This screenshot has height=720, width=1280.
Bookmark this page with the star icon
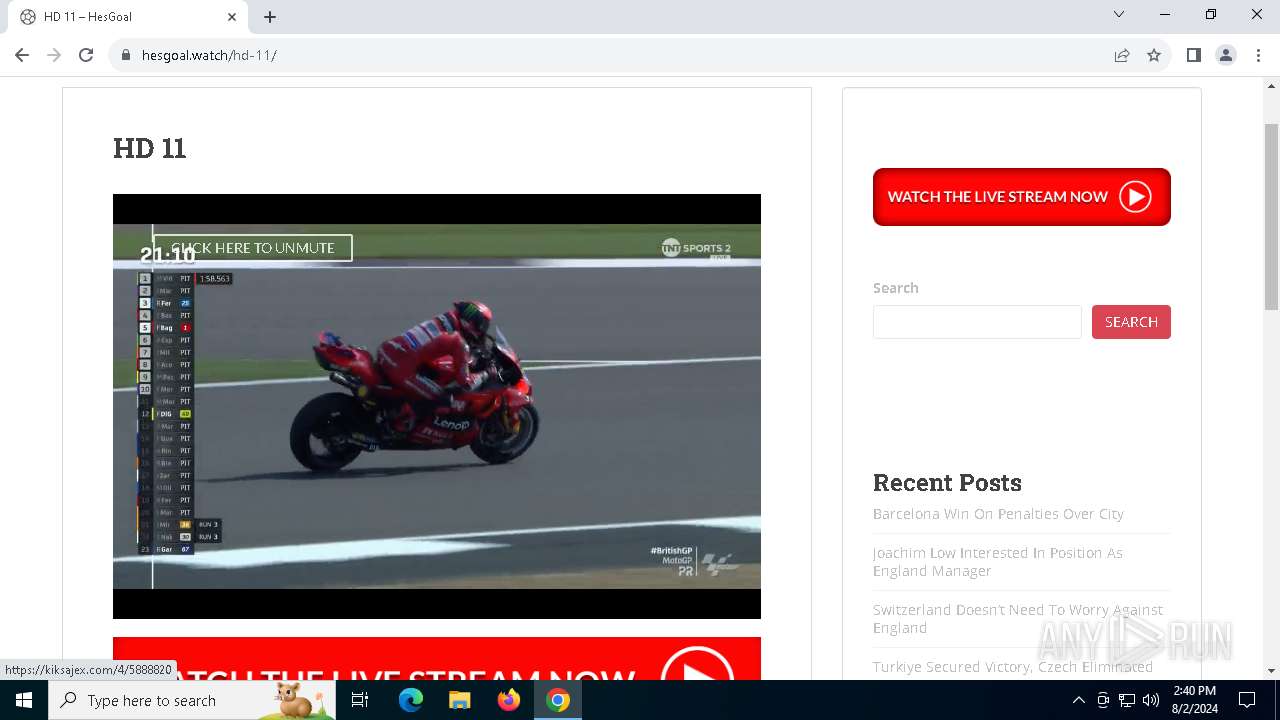point(1154,55)
